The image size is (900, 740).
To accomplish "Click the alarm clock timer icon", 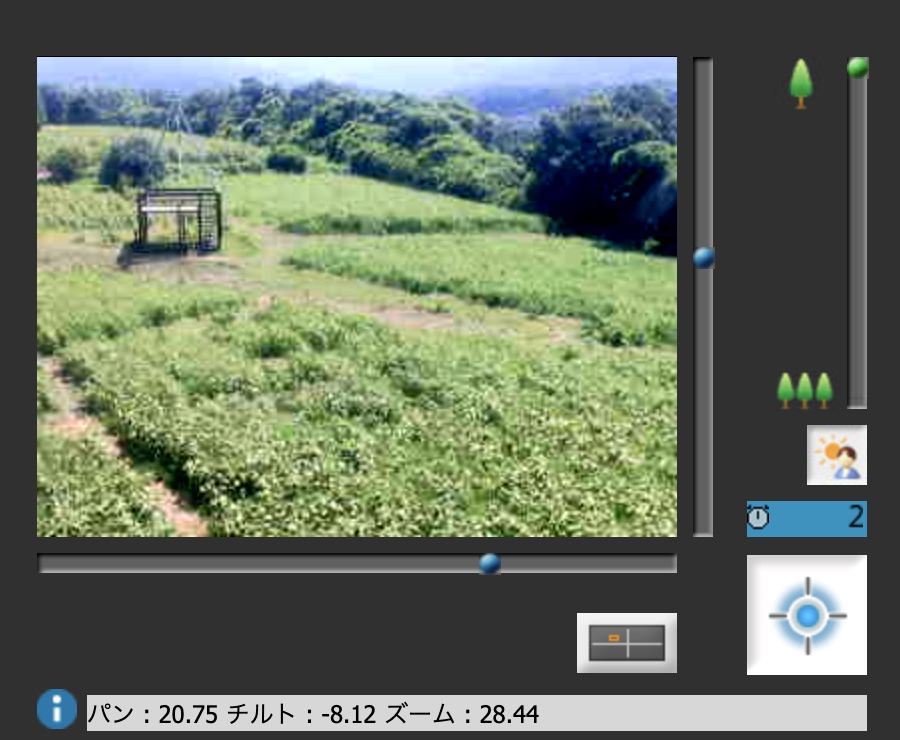I will [x=758, y=517].
